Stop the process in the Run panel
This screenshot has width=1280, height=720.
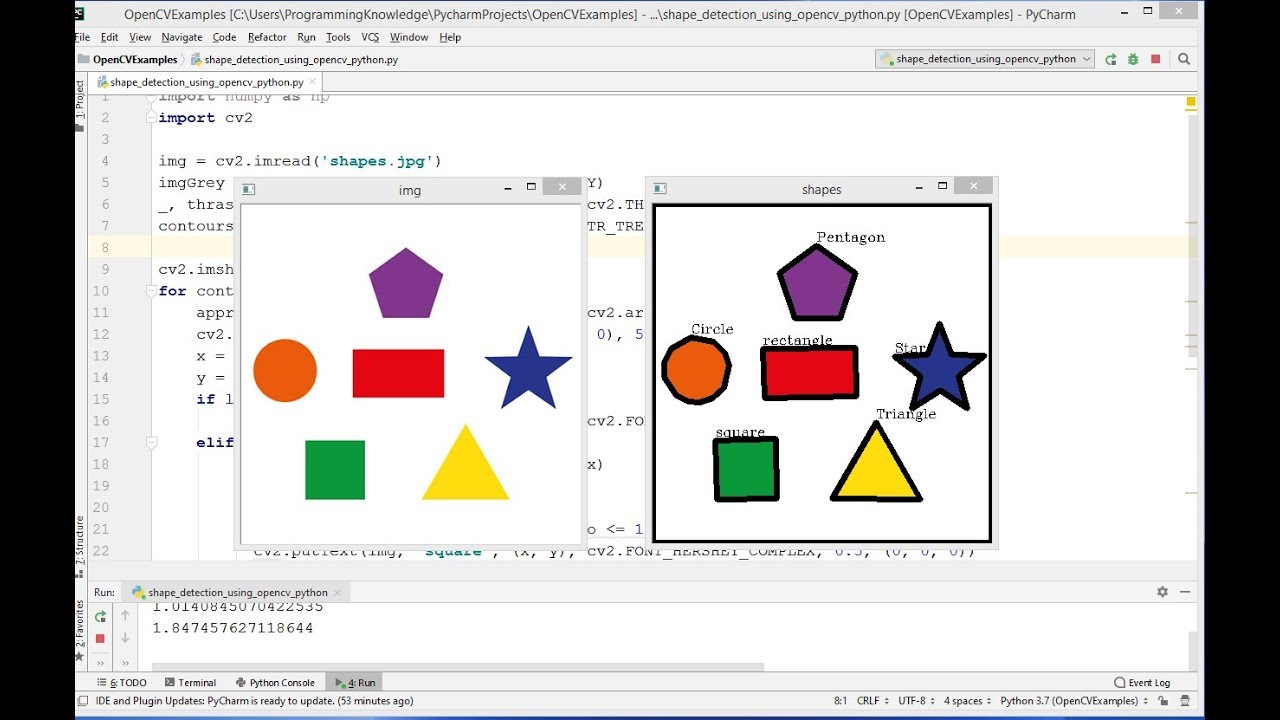tap(100, 638)
